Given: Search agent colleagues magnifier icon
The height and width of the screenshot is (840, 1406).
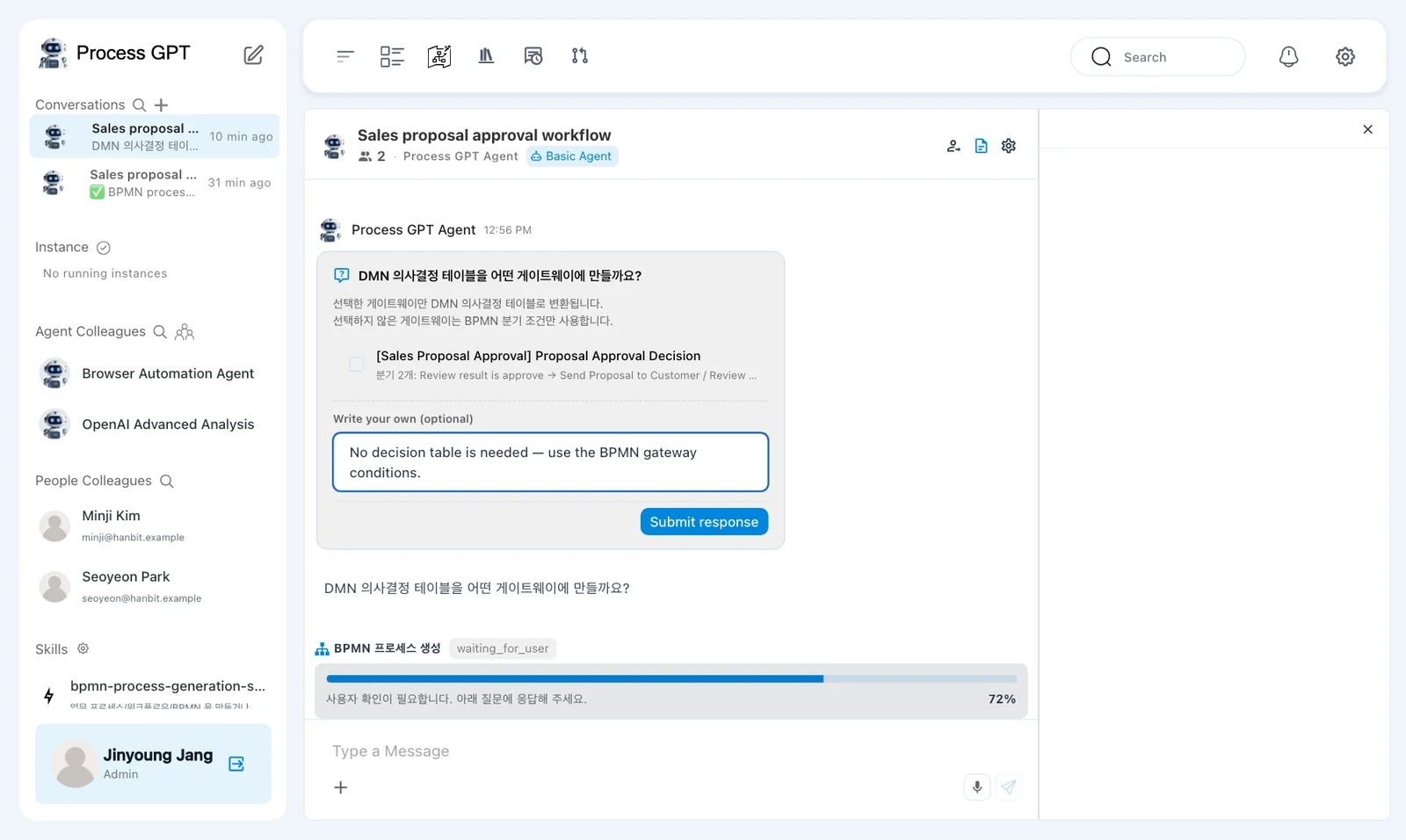Looking at the screenshot, I should tap(160, 331).
